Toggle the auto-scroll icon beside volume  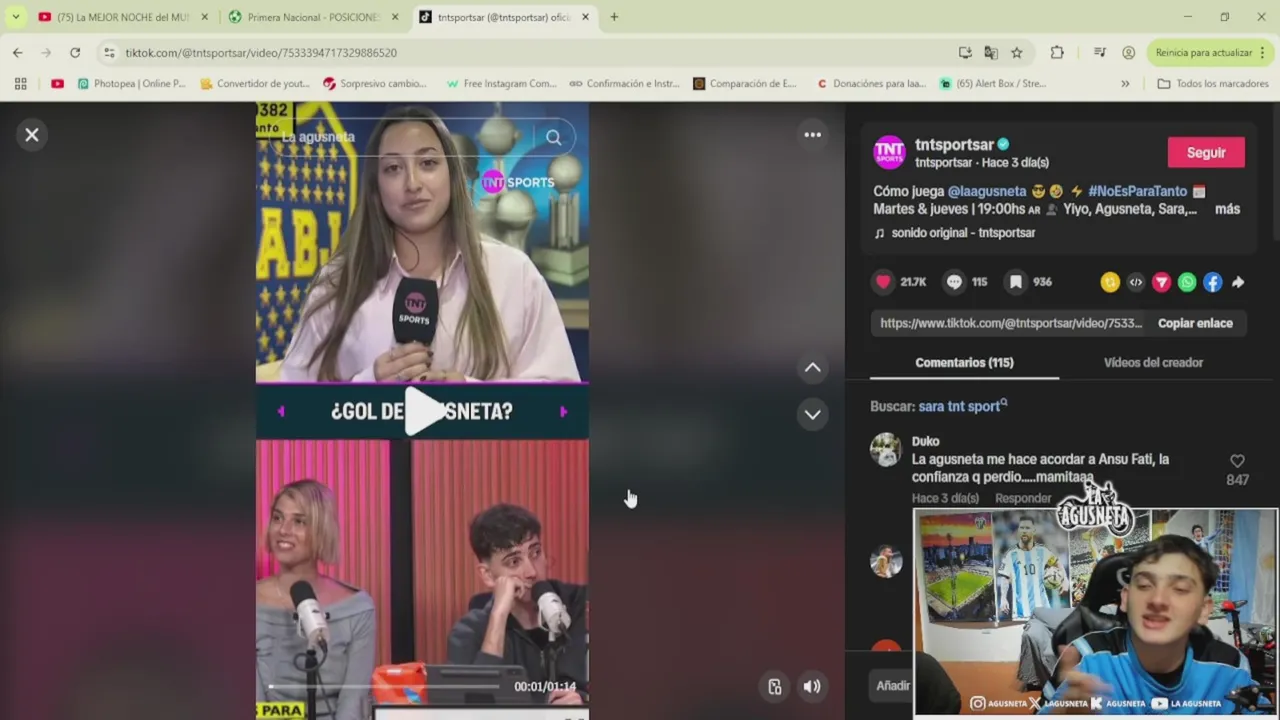point(774,686)
